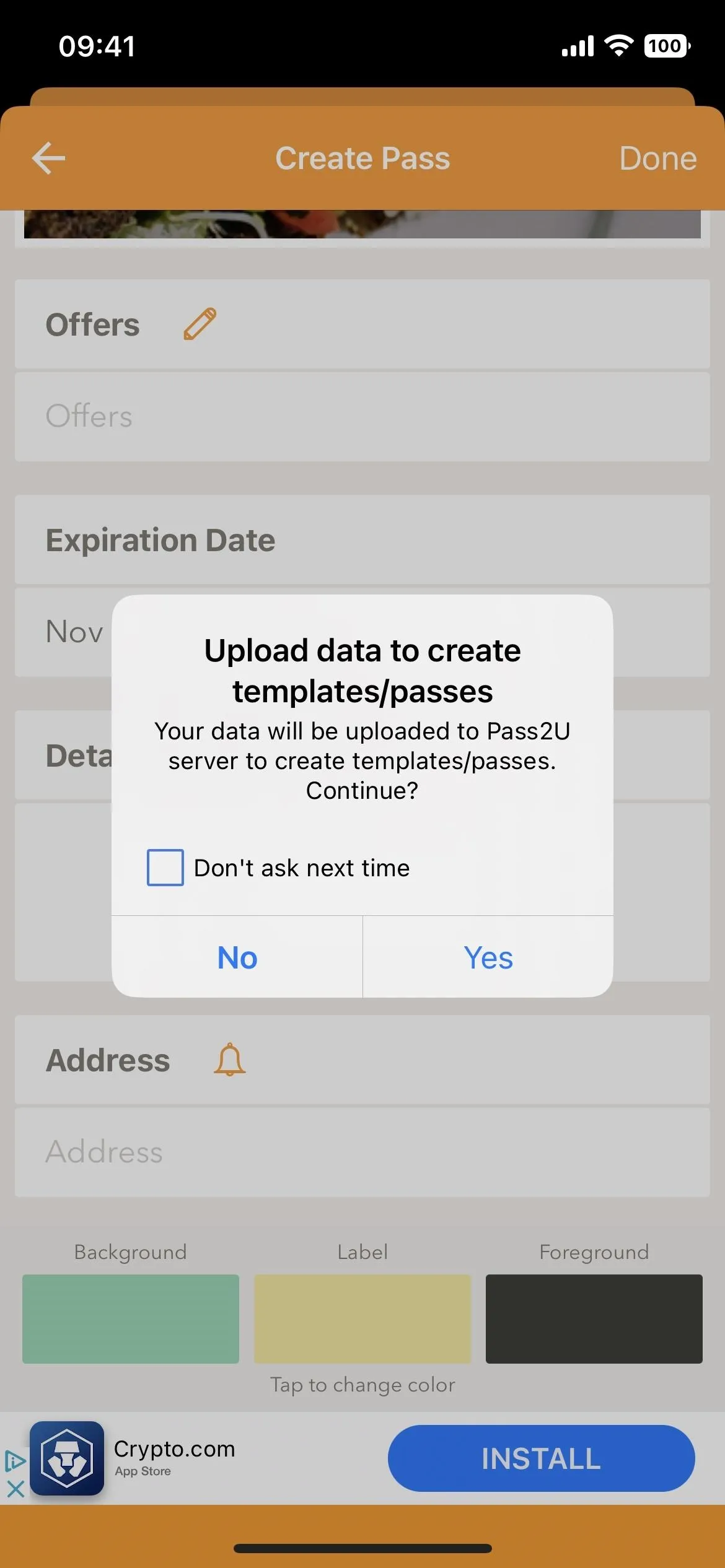
Task: Select the green Background color swatch
Action: [x=131, y=1318]
